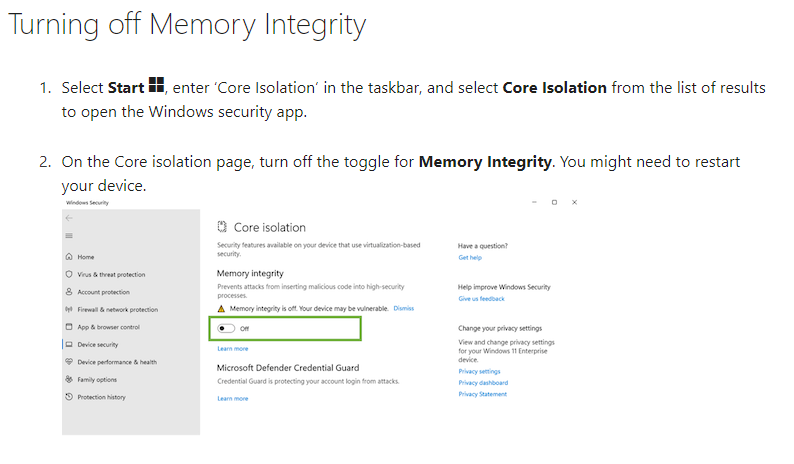The image size is (794, 464).
Task: Click the Family options people icon
Action: [69, 379]
